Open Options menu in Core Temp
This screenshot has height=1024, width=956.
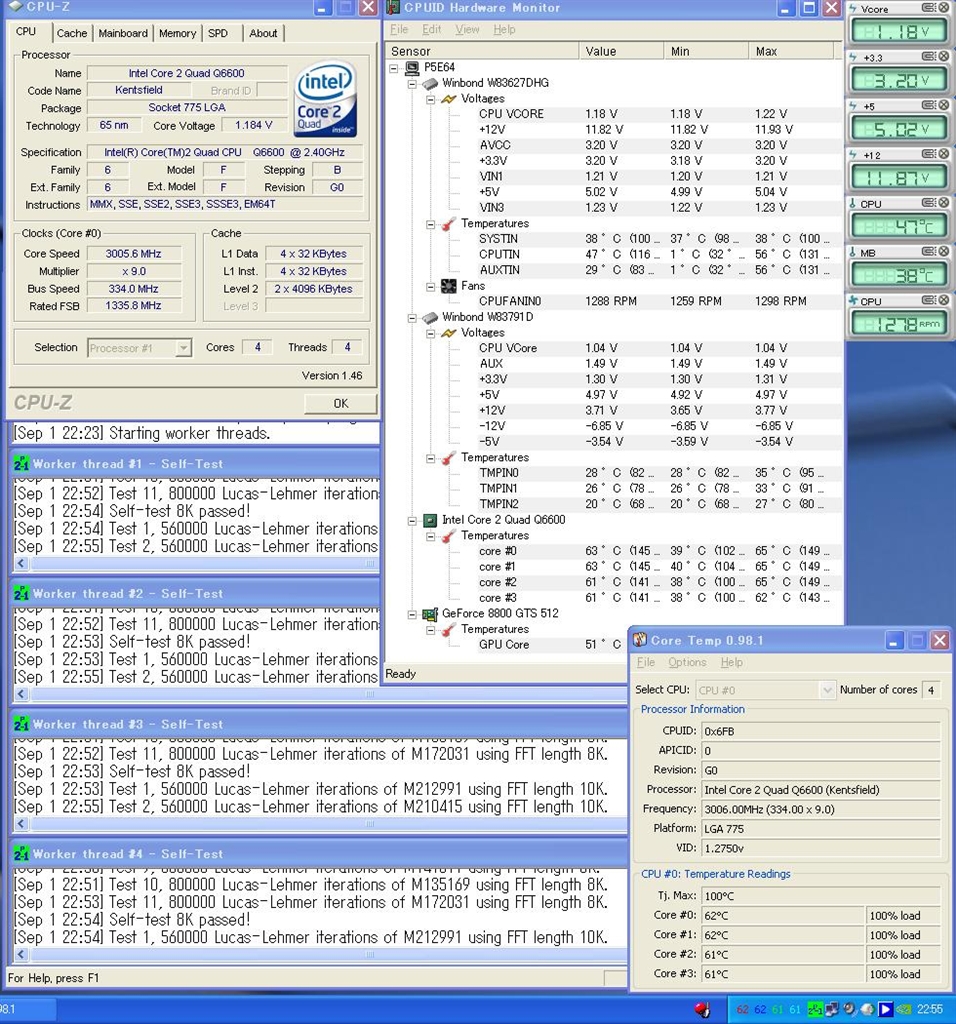tap(687, 662)
